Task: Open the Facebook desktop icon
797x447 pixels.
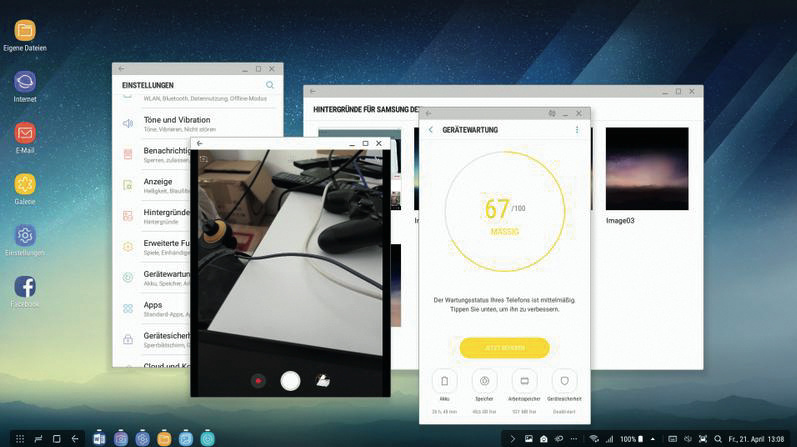Action: pos(25,287)
